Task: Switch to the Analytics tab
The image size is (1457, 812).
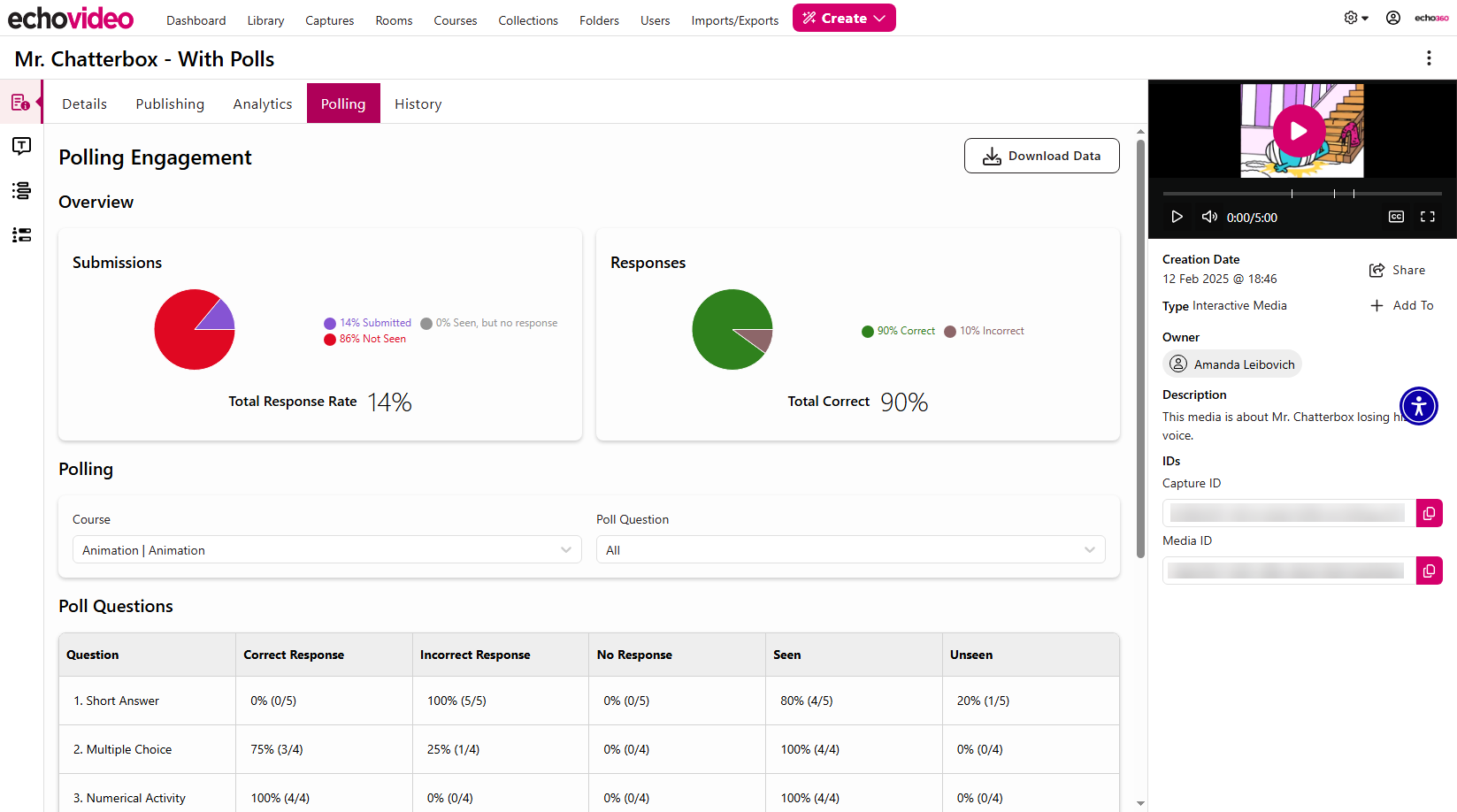Action: point(263,103)
